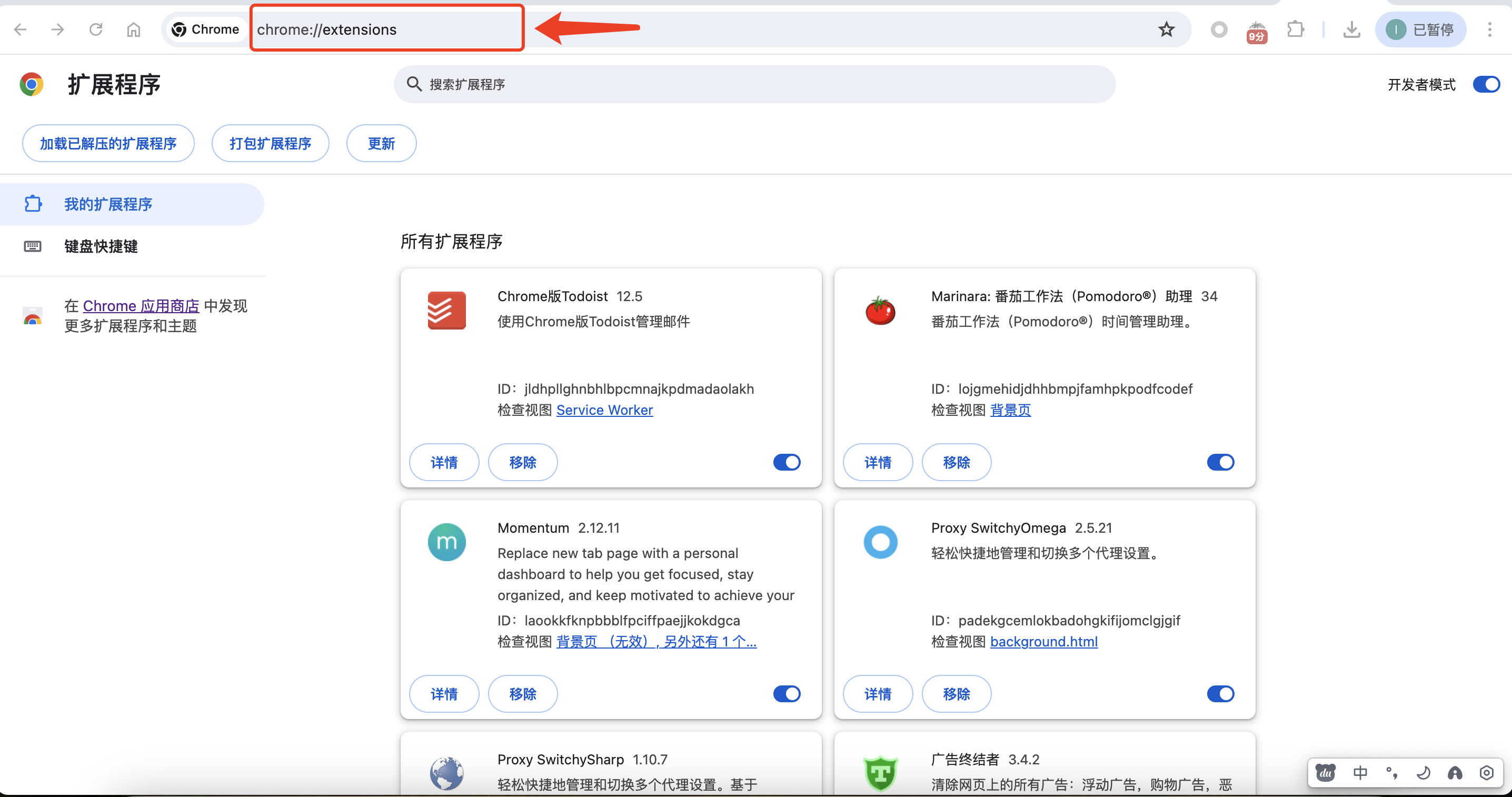The width and height of the screenshot is (1512, 797).
Task: Click the Proxy SwitchySharp globe icon
Action: click(x=446, y=773)
